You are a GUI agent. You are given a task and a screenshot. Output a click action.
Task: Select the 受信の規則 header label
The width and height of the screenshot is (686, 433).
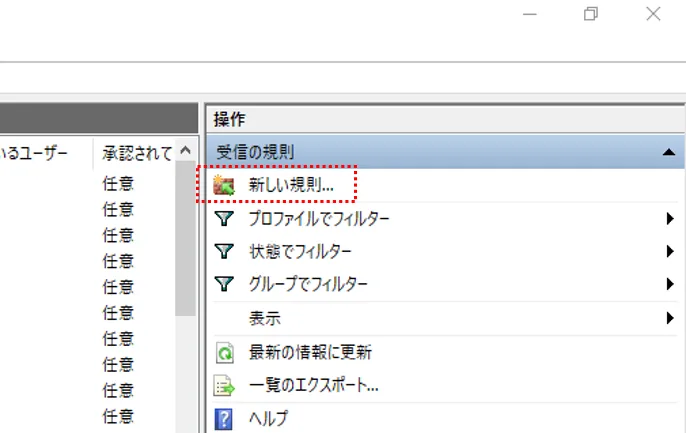point(255,152)
